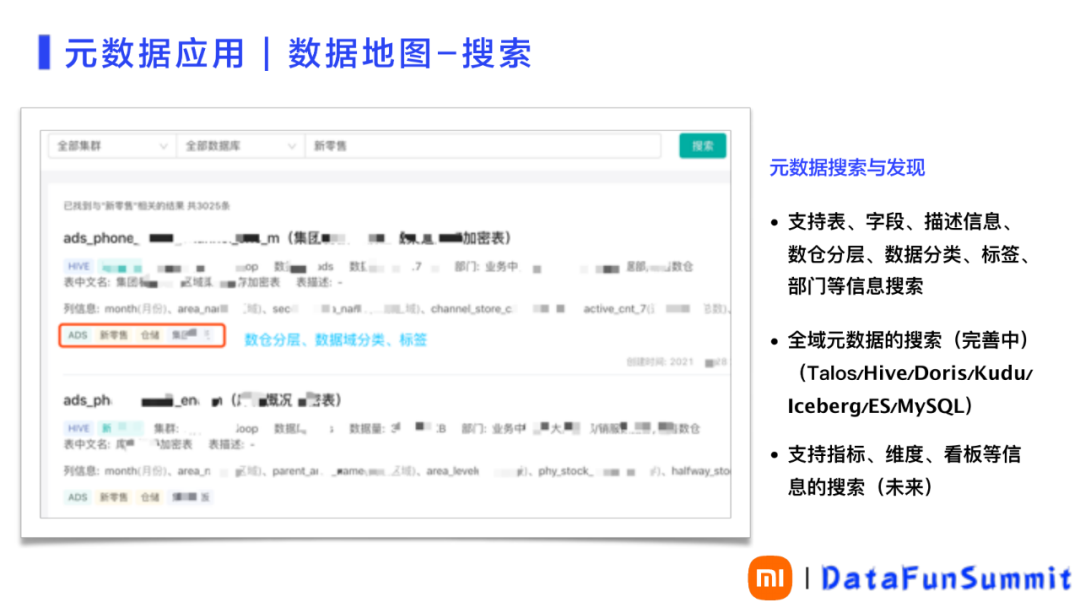1080x608 pixels.
Task: Open the 全部集群 cluster dropdown
Action: point(111,146)
